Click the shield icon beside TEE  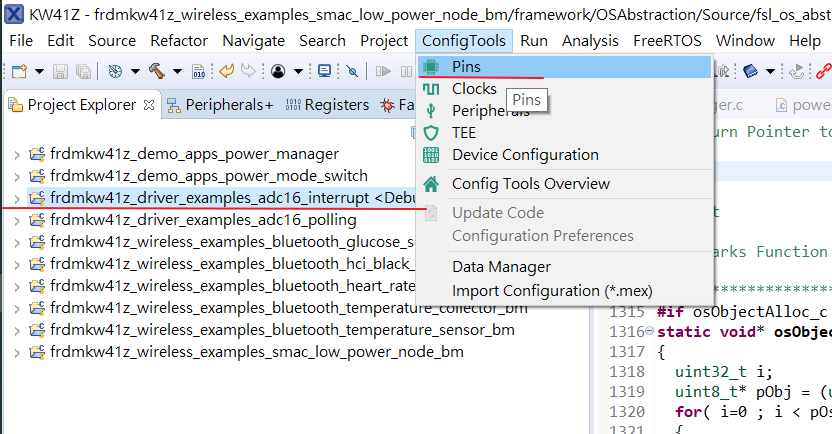click(x=431, y=133)
